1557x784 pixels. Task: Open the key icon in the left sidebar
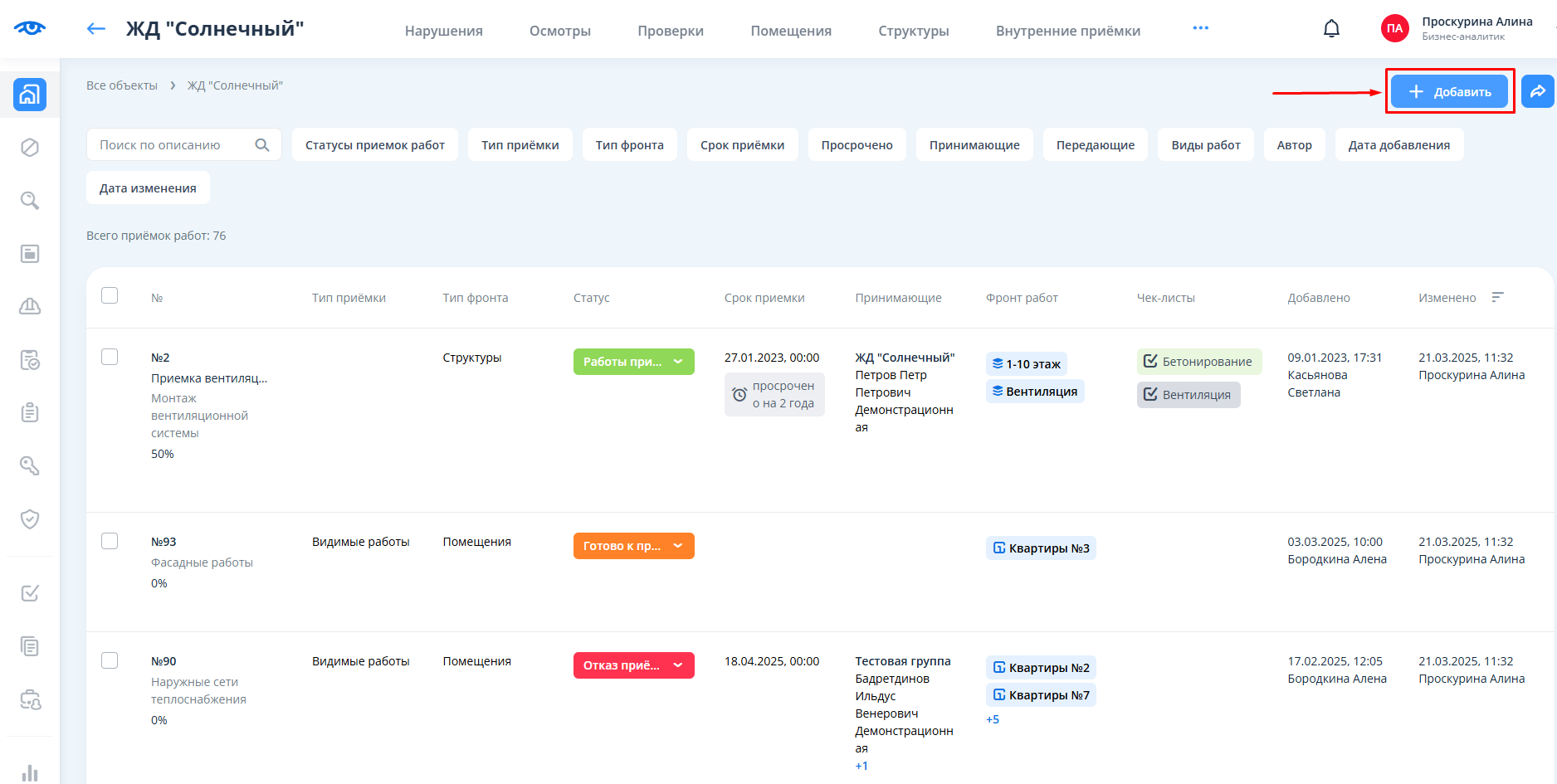30,466
